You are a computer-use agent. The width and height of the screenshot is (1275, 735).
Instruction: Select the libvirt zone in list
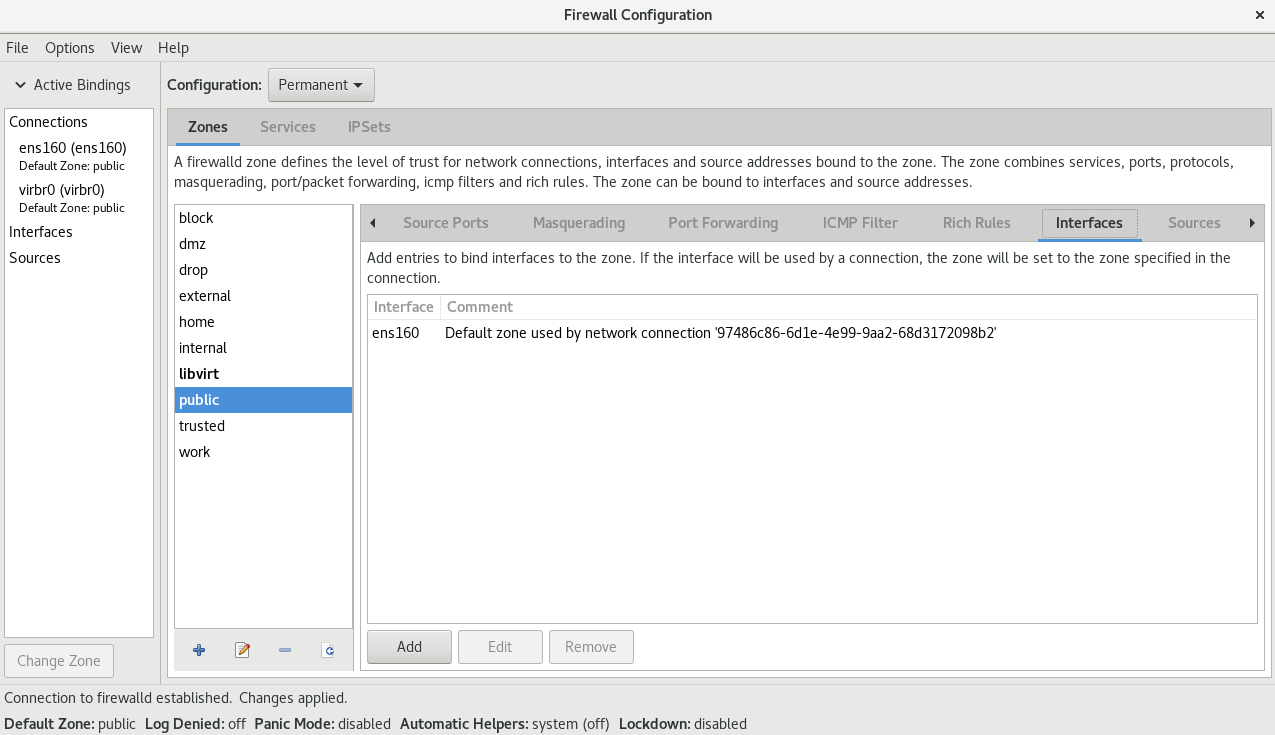(263, 374)
